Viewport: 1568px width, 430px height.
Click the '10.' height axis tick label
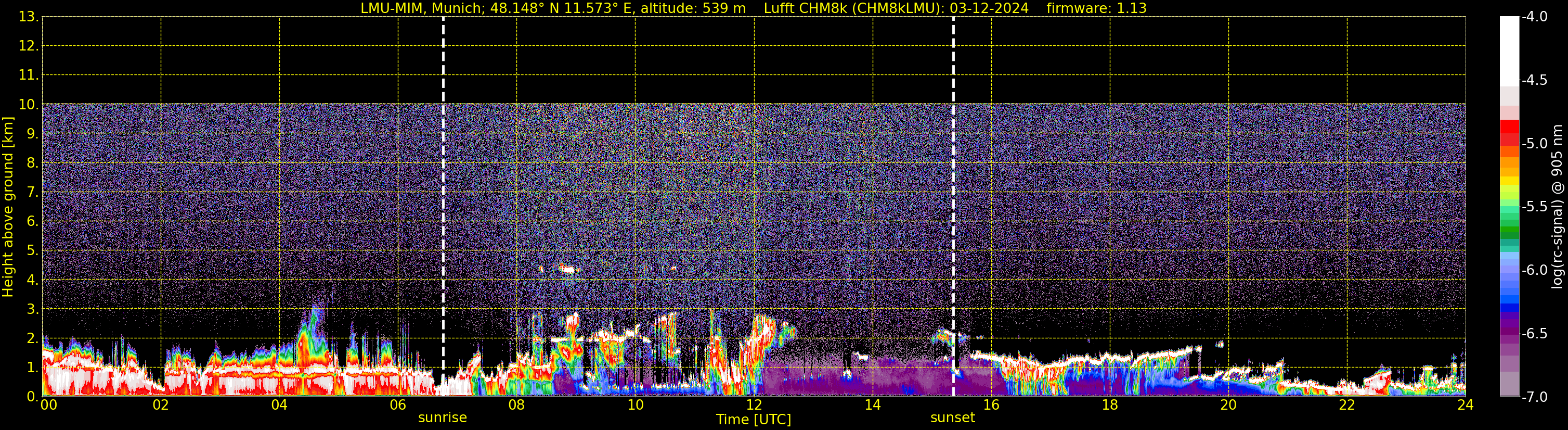[29, 105]
